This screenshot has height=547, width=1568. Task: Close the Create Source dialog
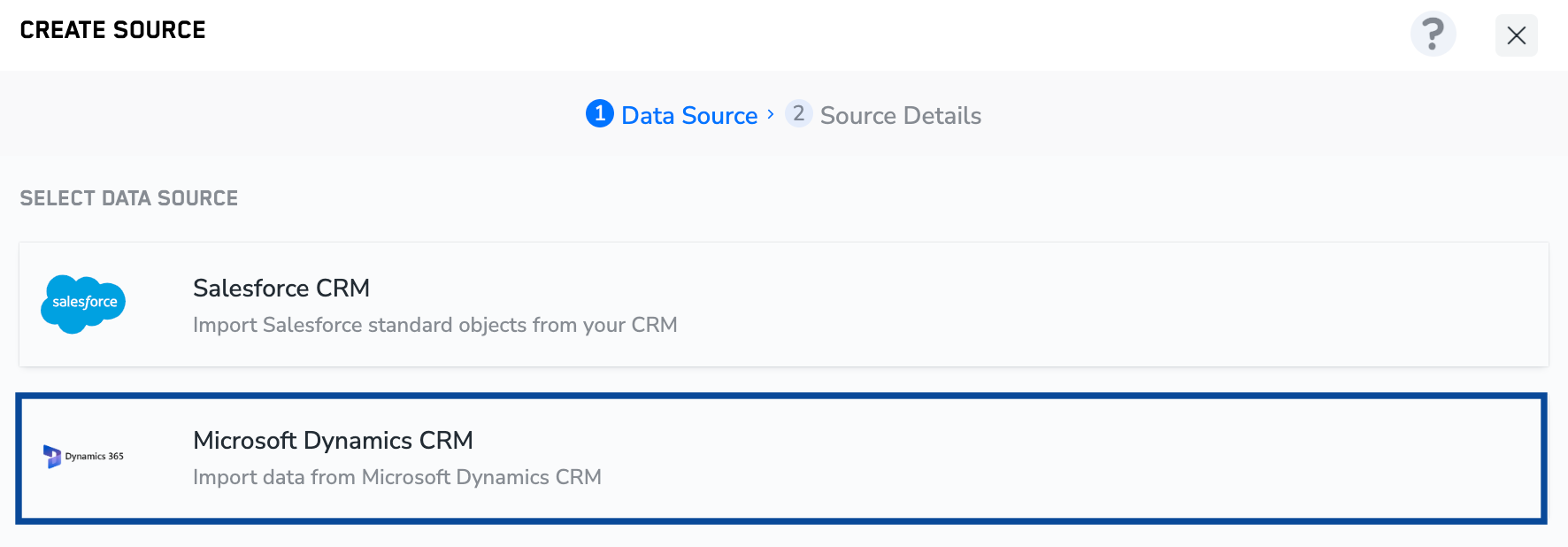tap(1516, 35)
